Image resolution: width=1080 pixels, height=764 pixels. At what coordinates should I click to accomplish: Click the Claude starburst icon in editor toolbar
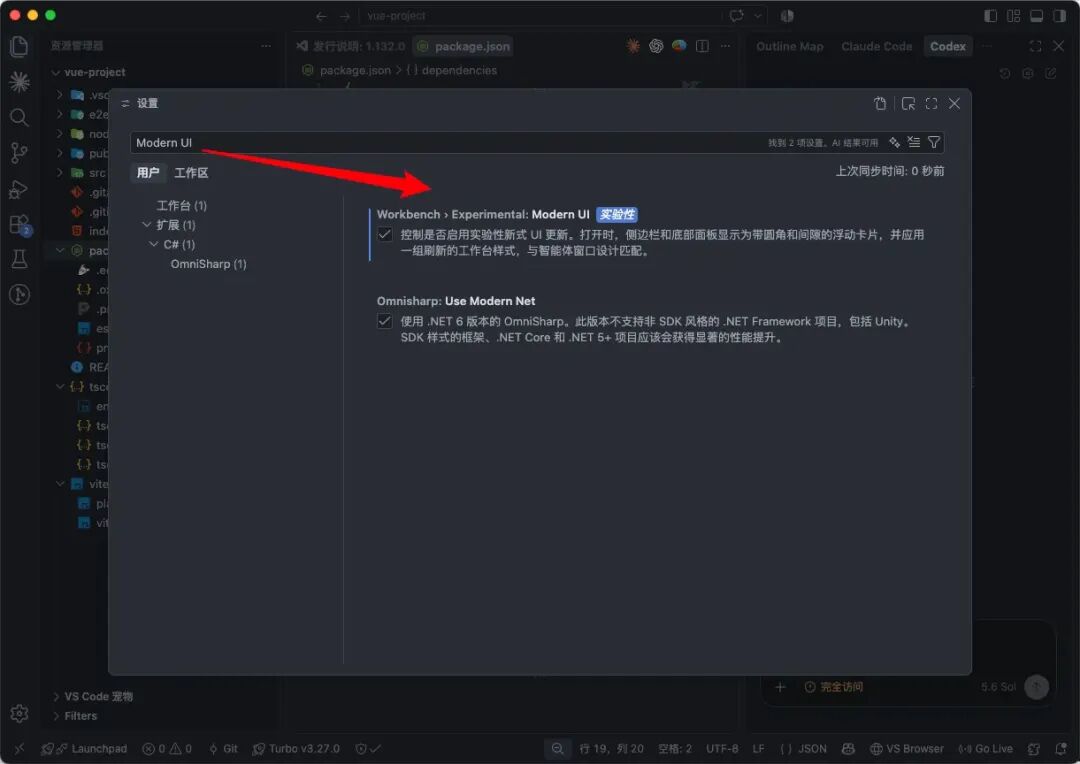pos(633,46)
